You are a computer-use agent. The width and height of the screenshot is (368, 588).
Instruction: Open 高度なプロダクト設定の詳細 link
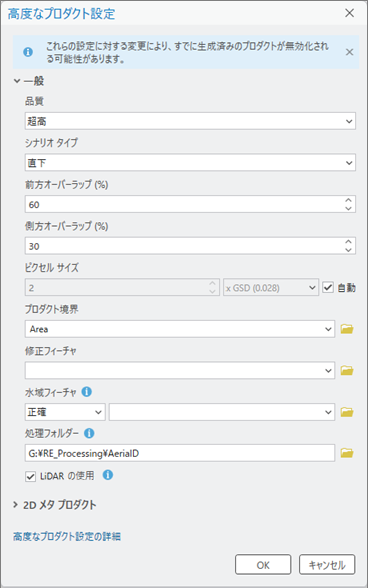(x=67, y=536)
